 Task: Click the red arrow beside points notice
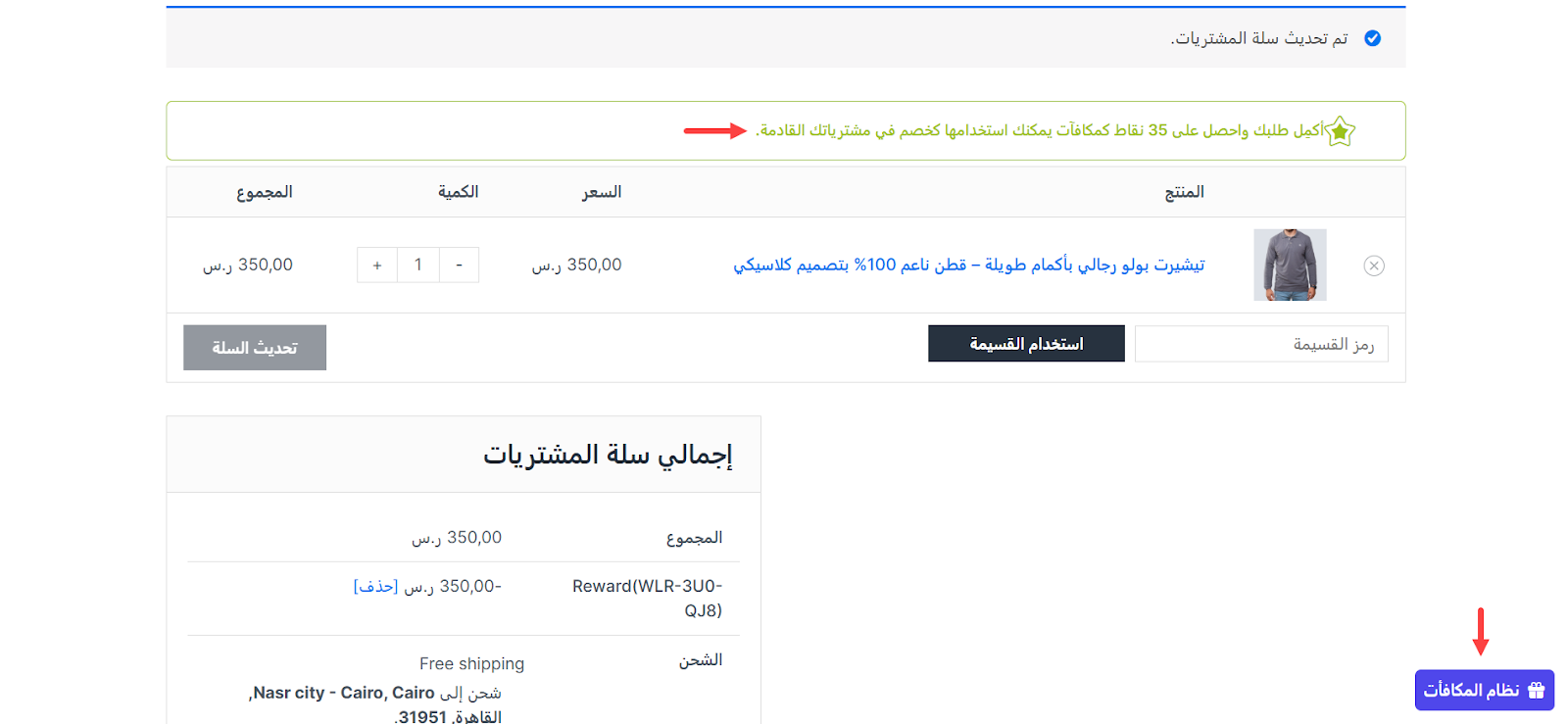(714, 131)
